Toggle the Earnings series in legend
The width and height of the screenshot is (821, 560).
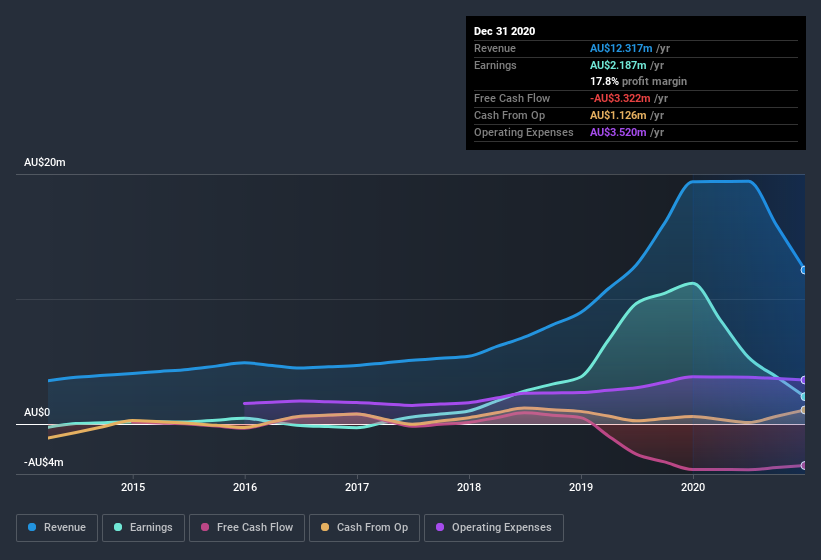[x=143, y=527]
